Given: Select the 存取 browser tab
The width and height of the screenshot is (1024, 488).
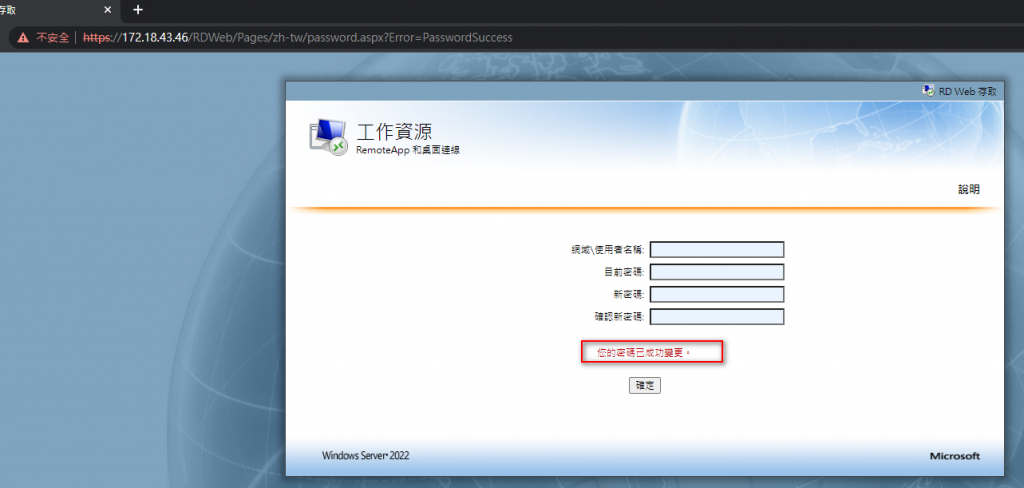Looking at the screenshot, I should pos(59,10).
